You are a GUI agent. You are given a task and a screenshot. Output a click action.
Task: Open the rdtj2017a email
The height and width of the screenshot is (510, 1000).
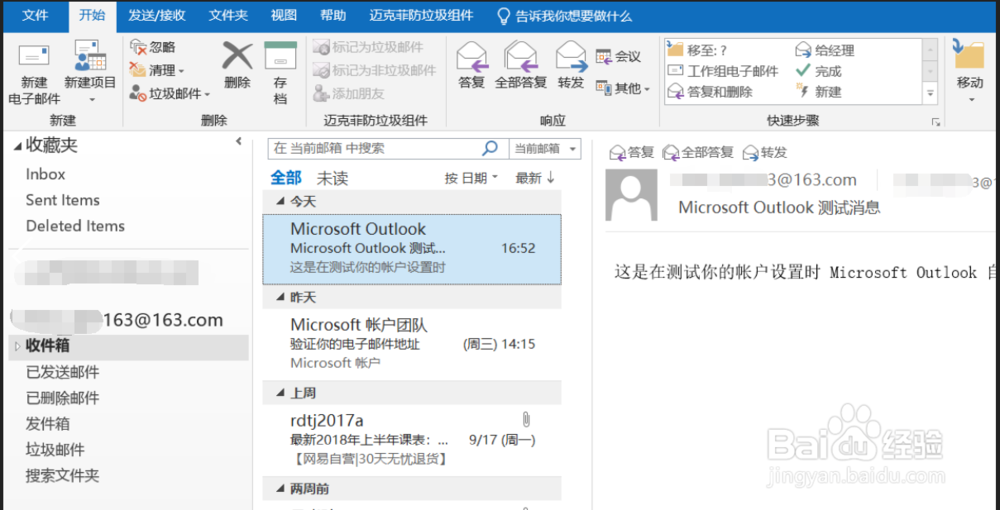point(412,440)
